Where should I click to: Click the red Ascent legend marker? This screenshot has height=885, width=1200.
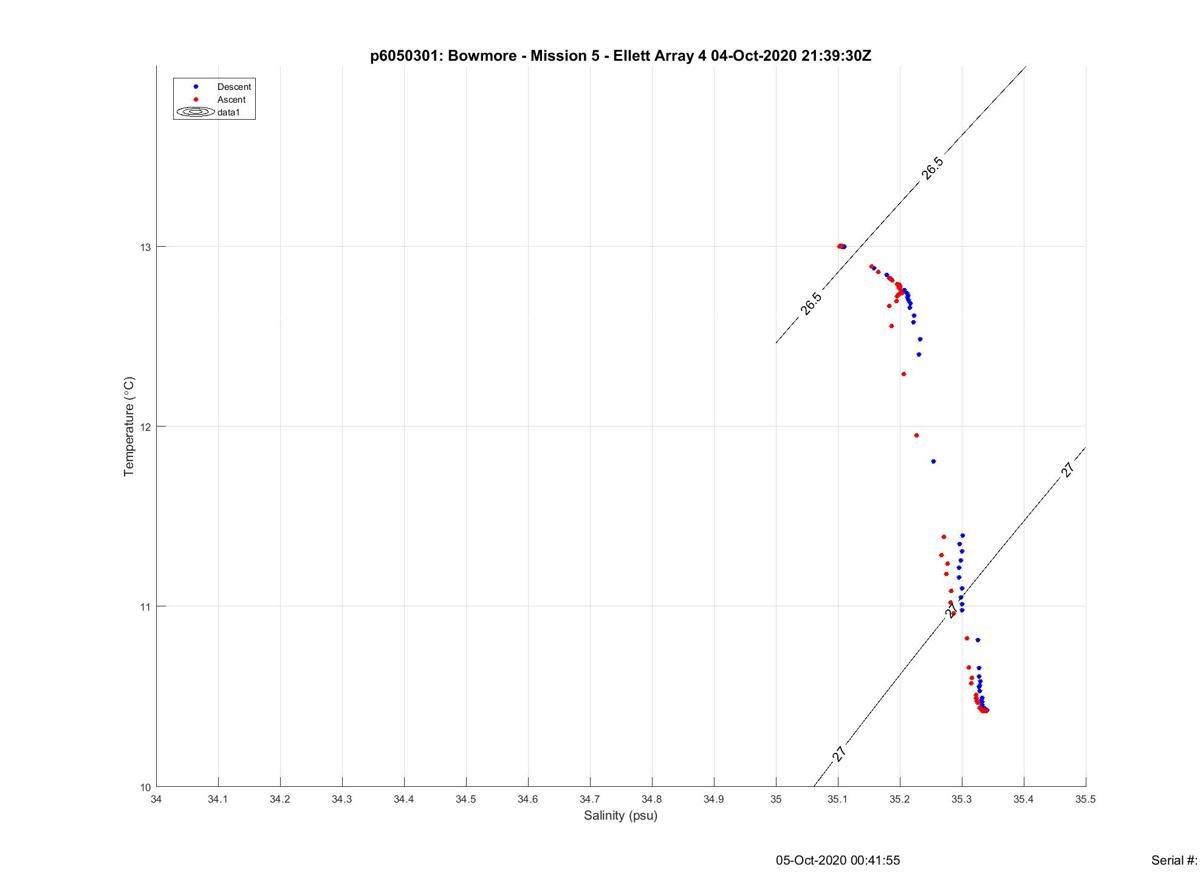coord(195,100)
